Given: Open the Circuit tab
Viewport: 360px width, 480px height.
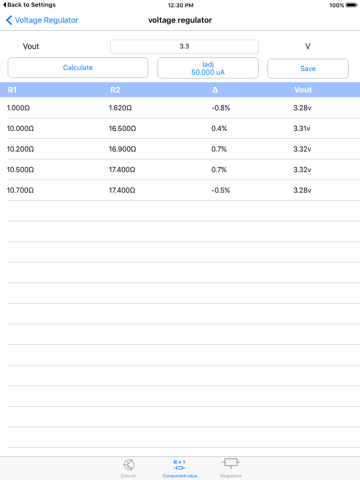Looking at the screenshot, I should pyautogui.click(x=129, y=468).
